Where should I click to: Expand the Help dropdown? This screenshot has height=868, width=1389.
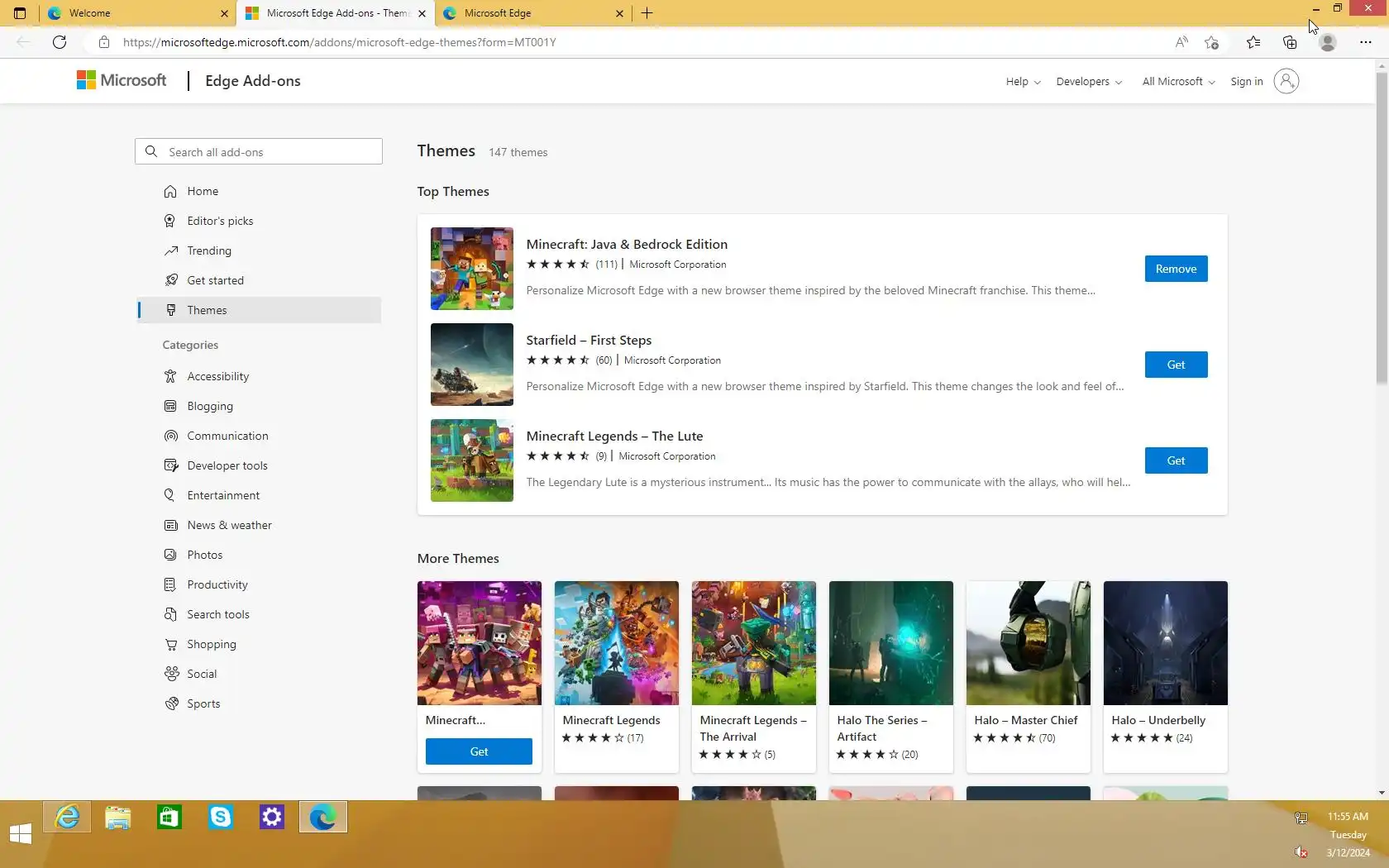click(x=1024, y=81)
